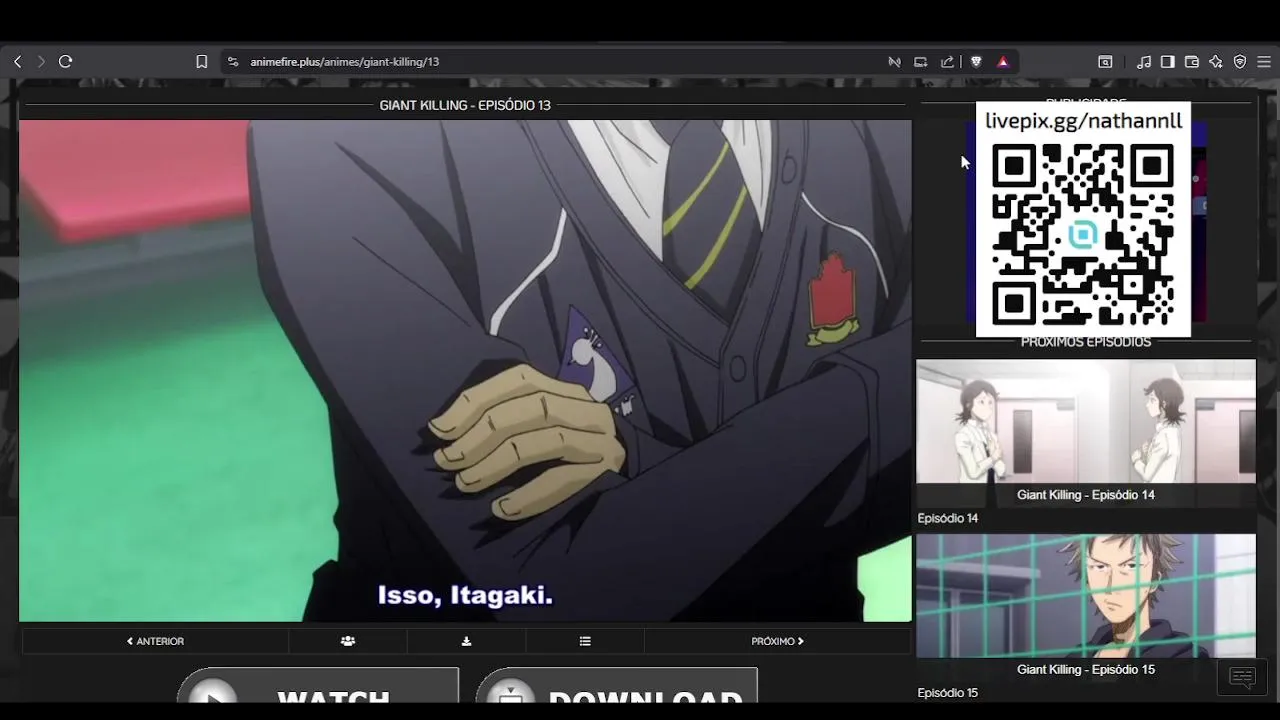Click the install-app screen icon in address bar

(921, 62)
